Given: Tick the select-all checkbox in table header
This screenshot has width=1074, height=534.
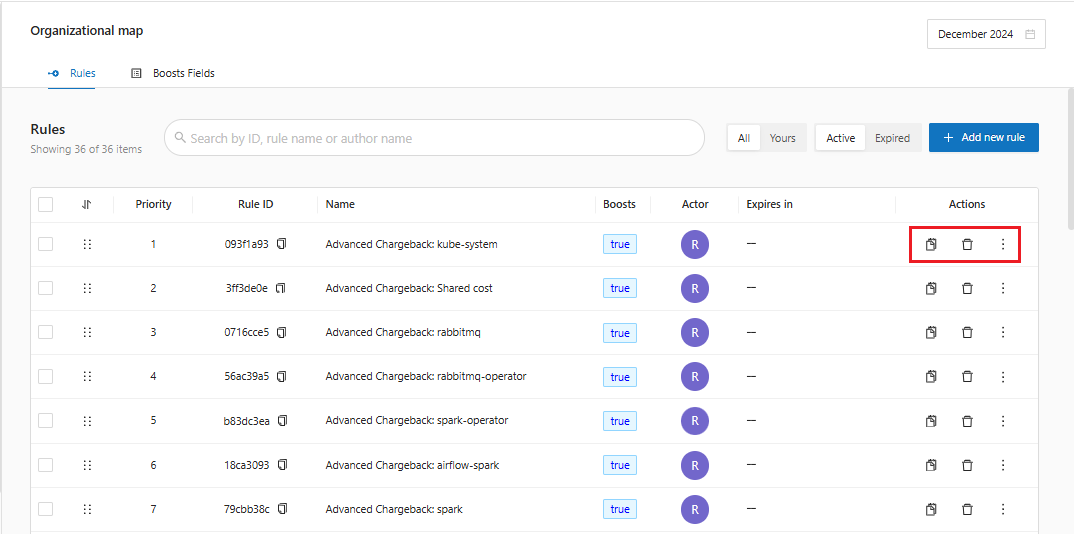Looking at the screenshot, I should (x=46, y=204).
